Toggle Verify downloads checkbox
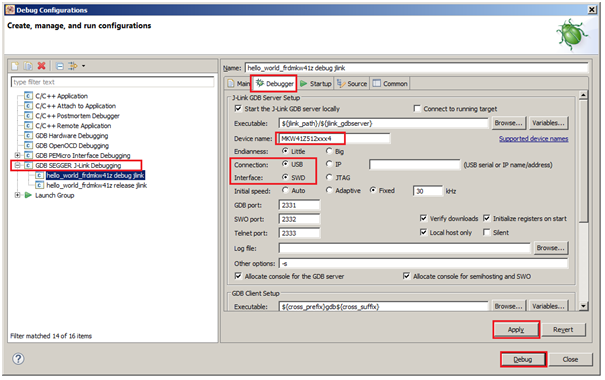This screenshot has width=605, height=380. pyautogui.click(x=423, y=218)
